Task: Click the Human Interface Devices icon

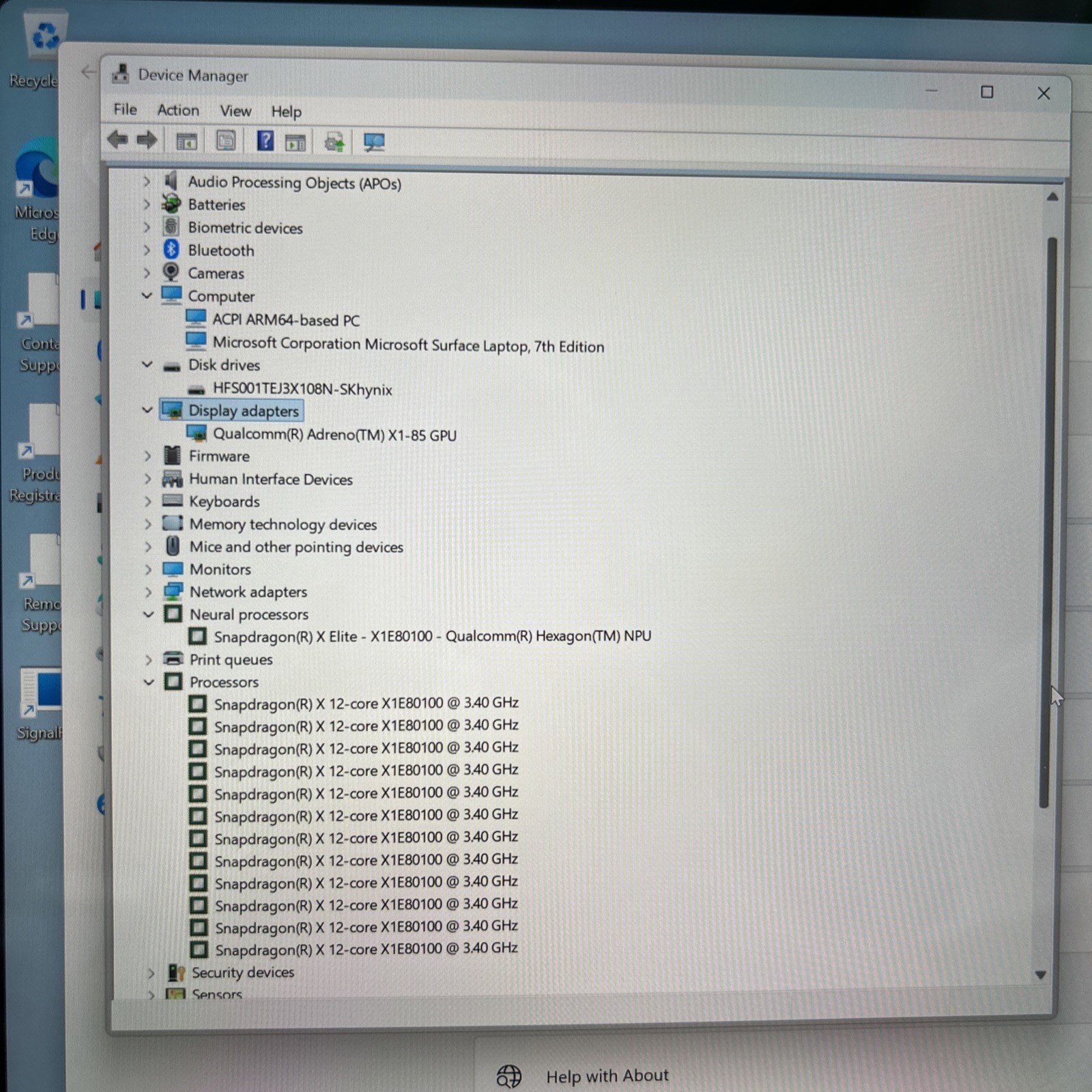Action: (172, 478)
